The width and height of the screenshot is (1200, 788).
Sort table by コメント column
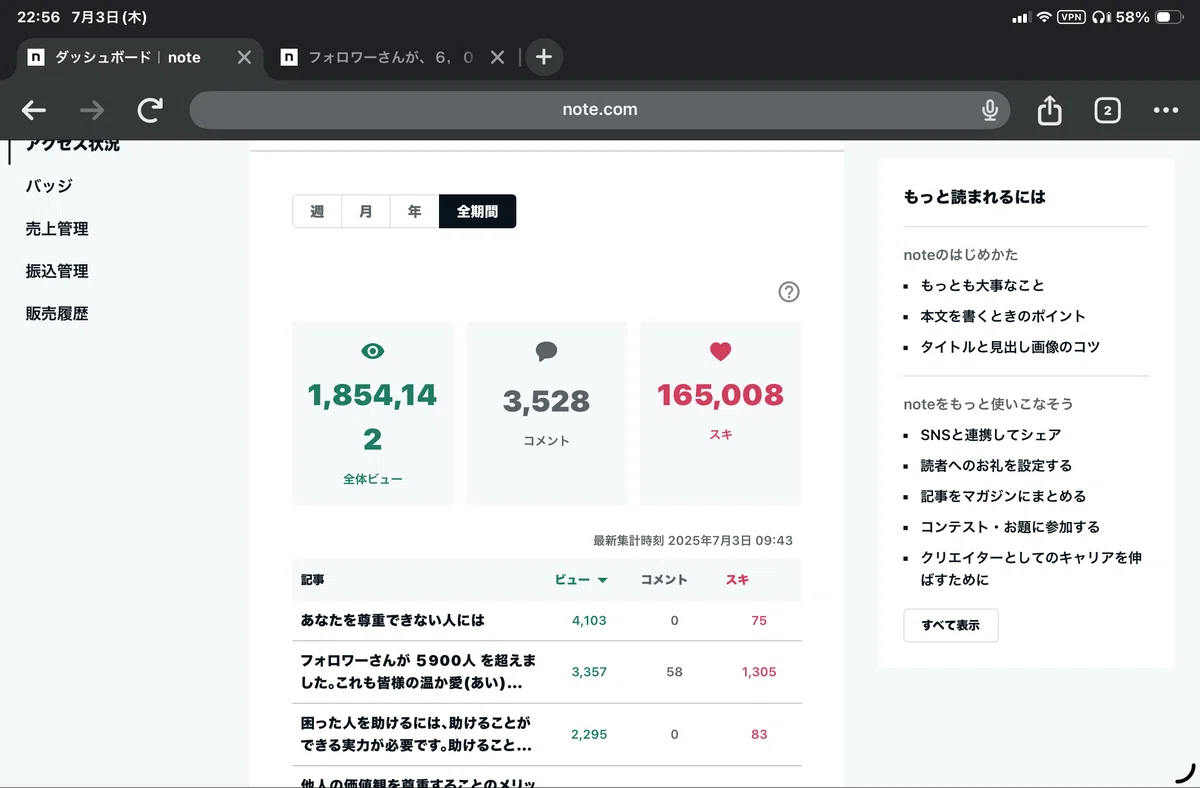(x=664, y=580)
